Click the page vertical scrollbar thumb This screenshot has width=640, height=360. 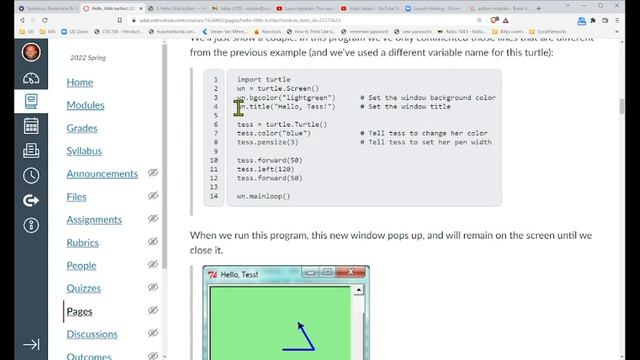622,106
